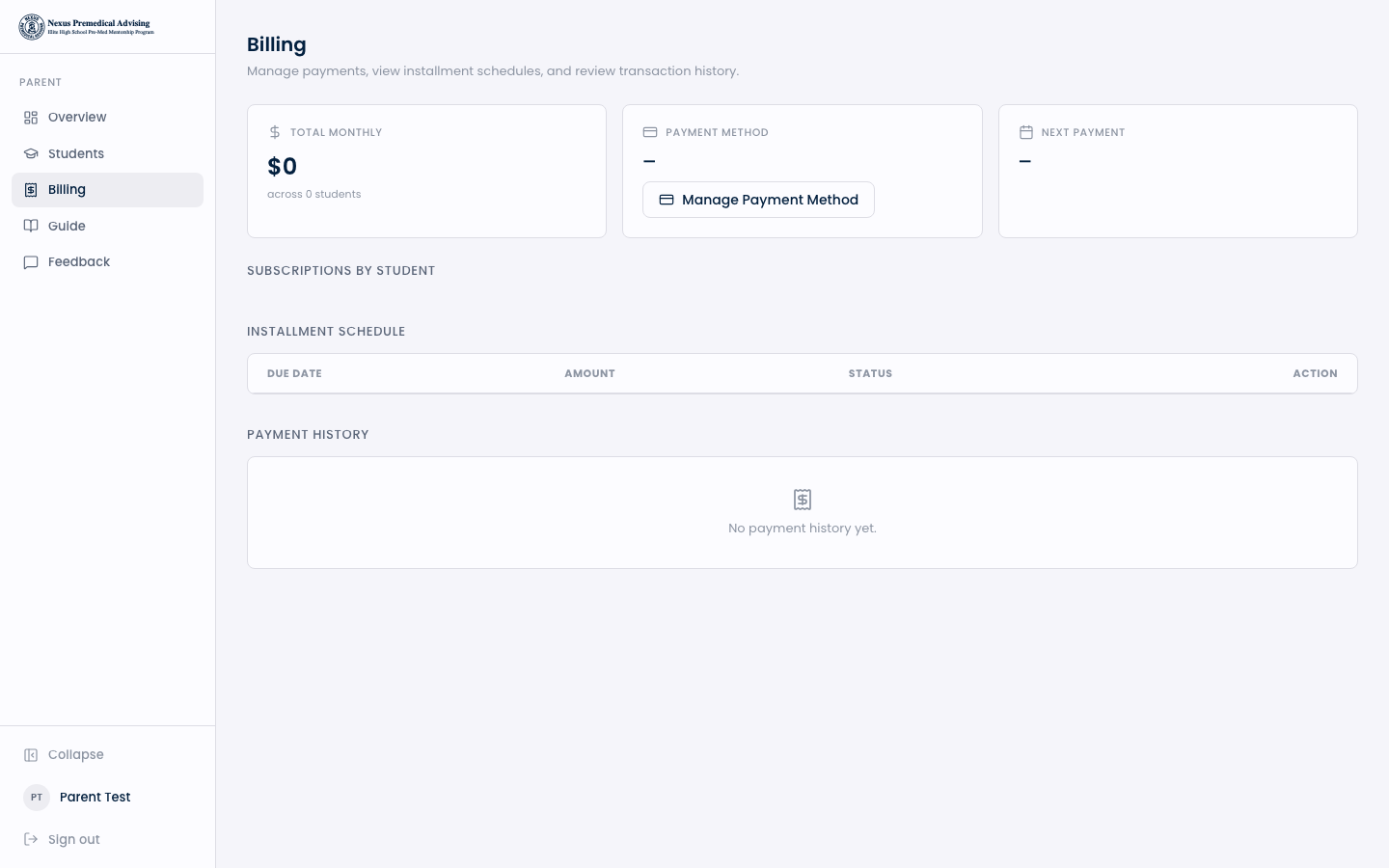Click the Feedback speech bubble icon
Screen dimensions: 1389x868
point(31,262)
